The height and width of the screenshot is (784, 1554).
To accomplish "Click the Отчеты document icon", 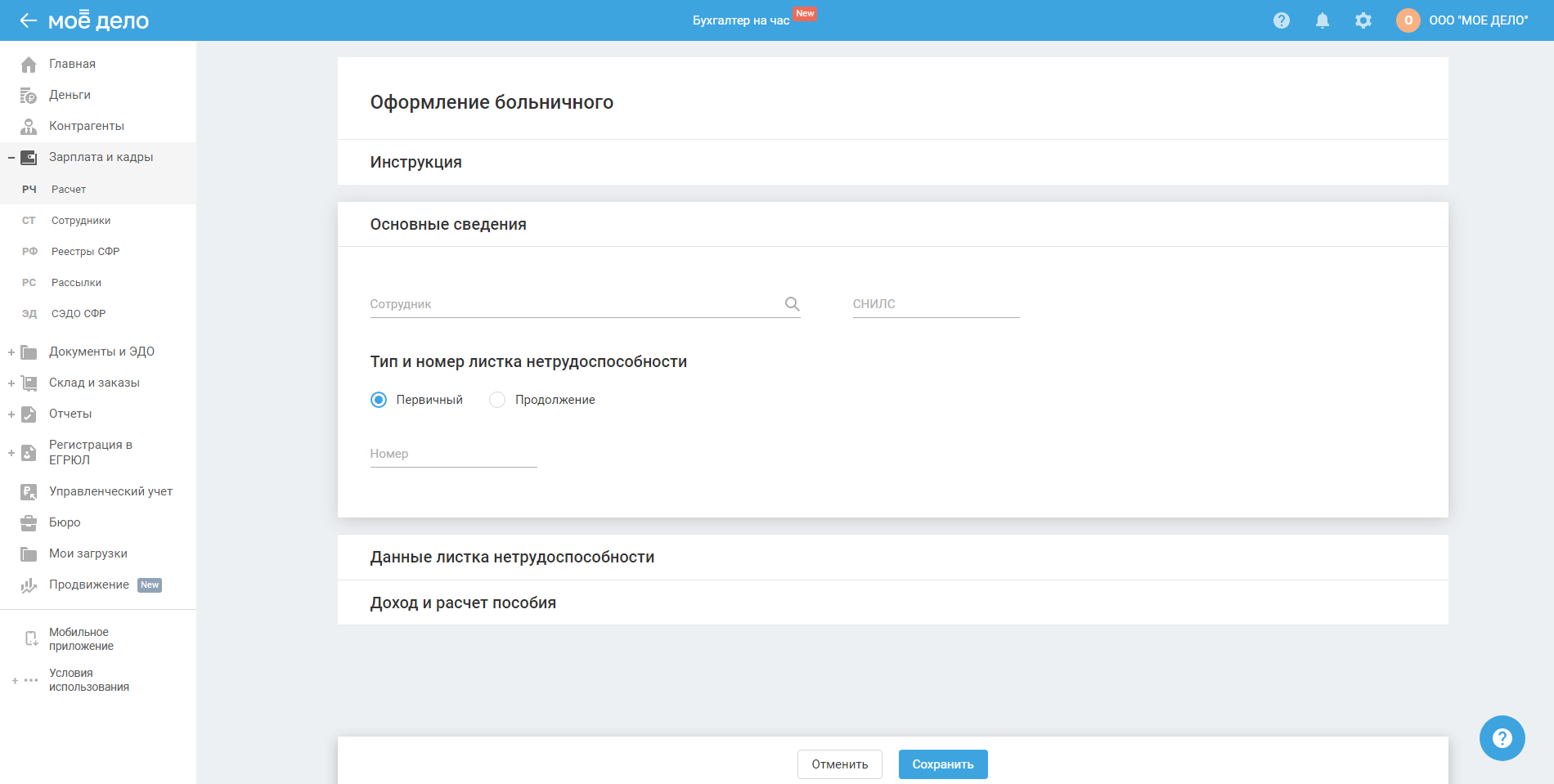I will (x=29, y=414).
